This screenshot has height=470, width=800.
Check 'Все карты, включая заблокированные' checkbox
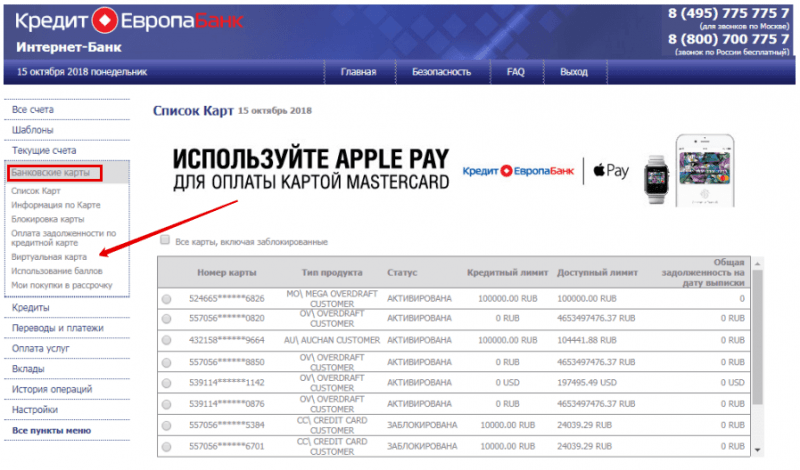tap(165, 240)
